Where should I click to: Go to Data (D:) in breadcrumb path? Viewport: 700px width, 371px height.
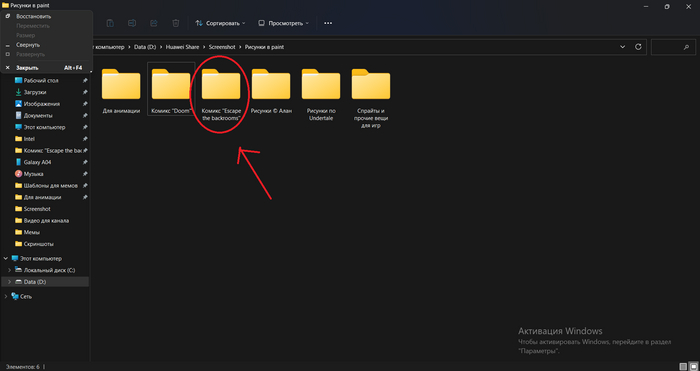pyautogui.click(x=145, y=47)
